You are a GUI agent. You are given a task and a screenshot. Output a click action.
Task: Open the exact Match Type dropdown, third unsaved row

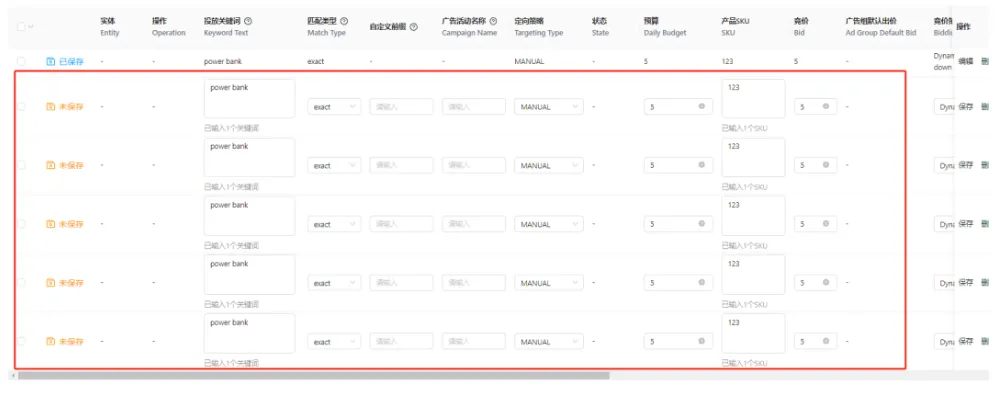[334, 224]
